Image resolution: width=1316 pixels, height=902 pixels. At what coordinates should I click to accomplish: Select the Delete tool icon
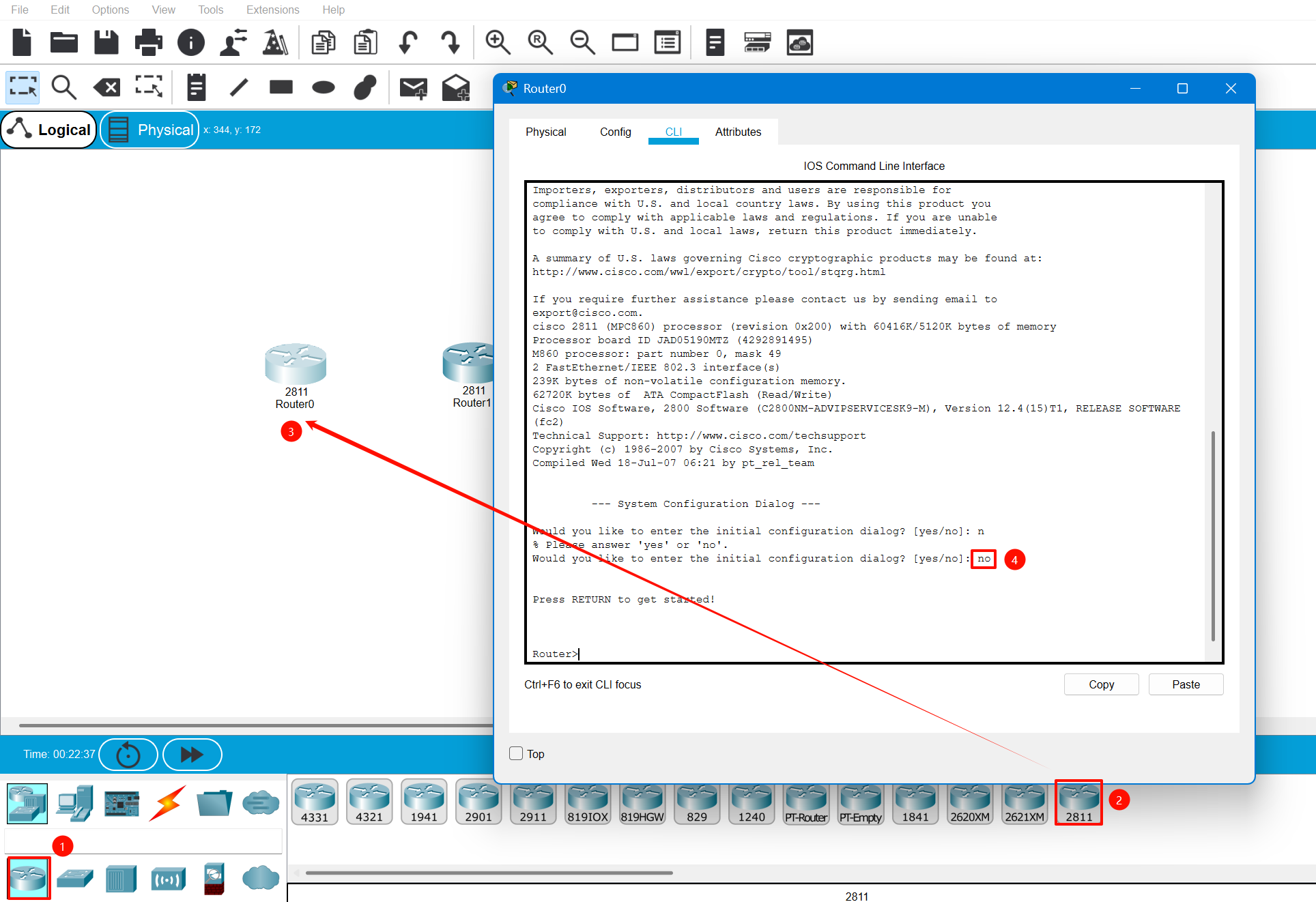pyautogui.click(x=106, y=87)
